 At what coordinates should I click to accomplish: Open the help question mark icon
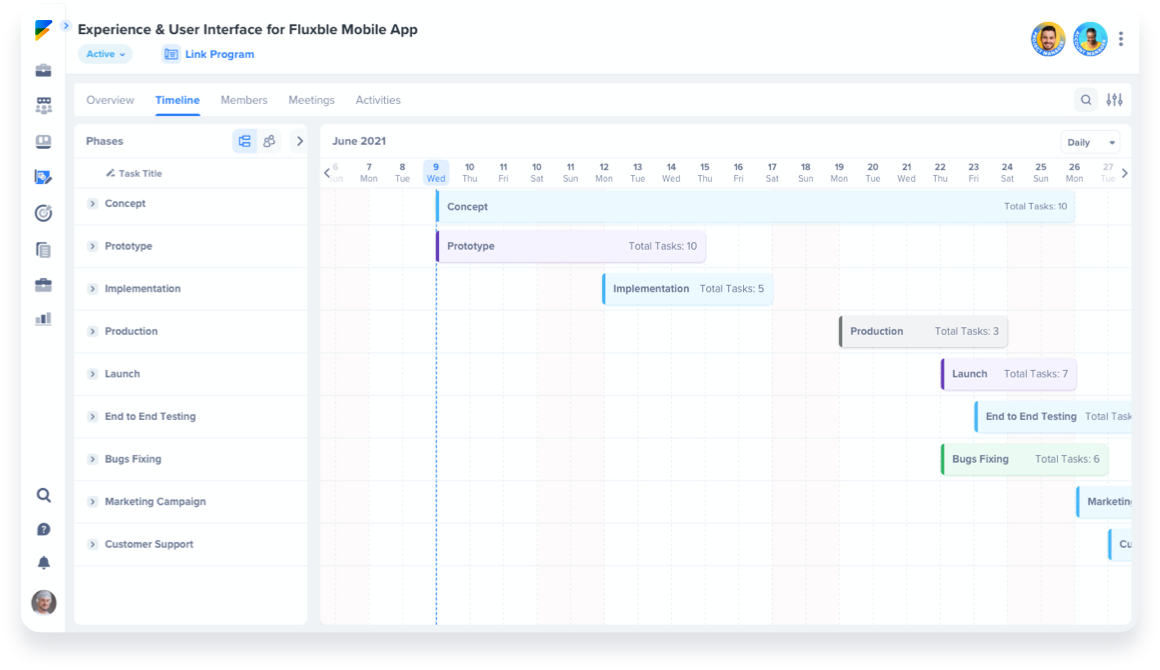(44, 529)
